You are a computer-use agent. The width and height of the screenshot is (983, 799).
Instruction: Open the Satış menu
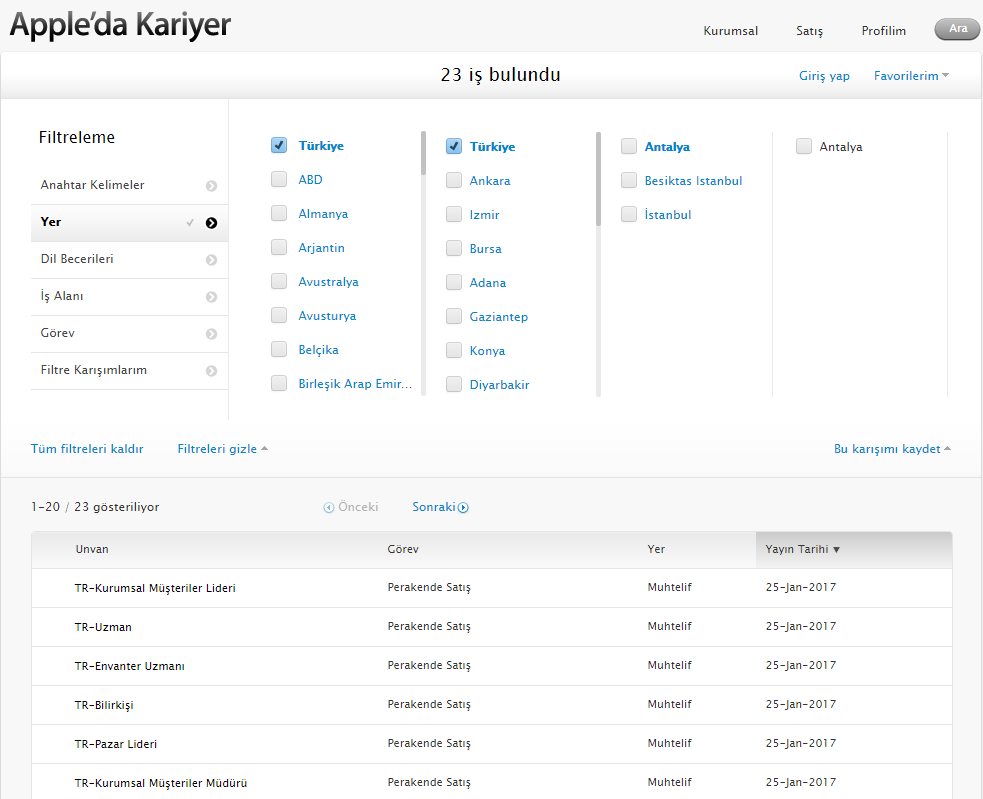click(809, 31)
